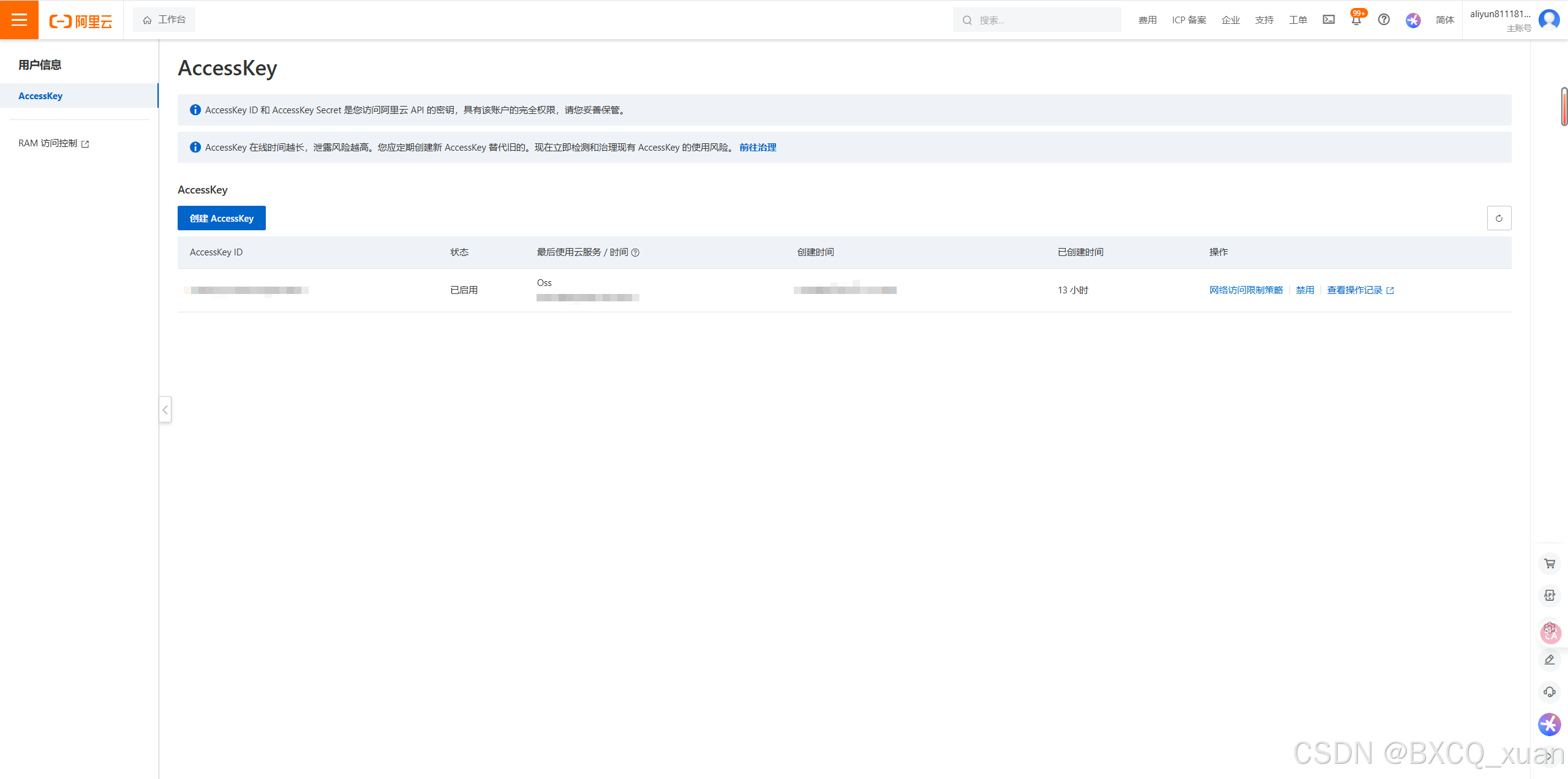Open the AI assistant icon in top bar
Image resolution: width=1568 pixels, height=779 pixels.
1413,20
